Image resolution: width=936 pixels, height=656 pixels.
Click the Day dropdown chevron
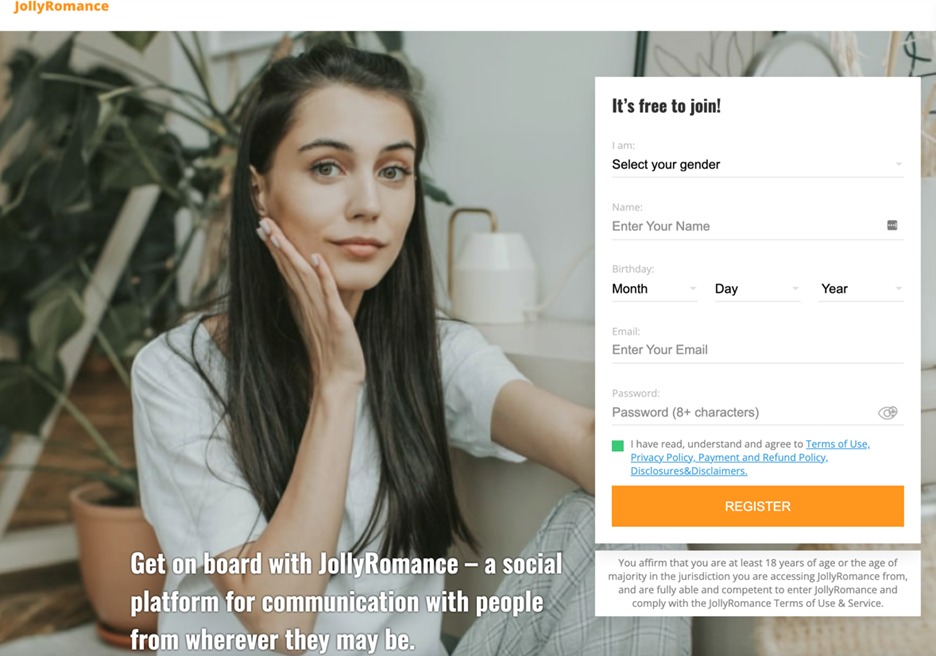click(795, 288)
